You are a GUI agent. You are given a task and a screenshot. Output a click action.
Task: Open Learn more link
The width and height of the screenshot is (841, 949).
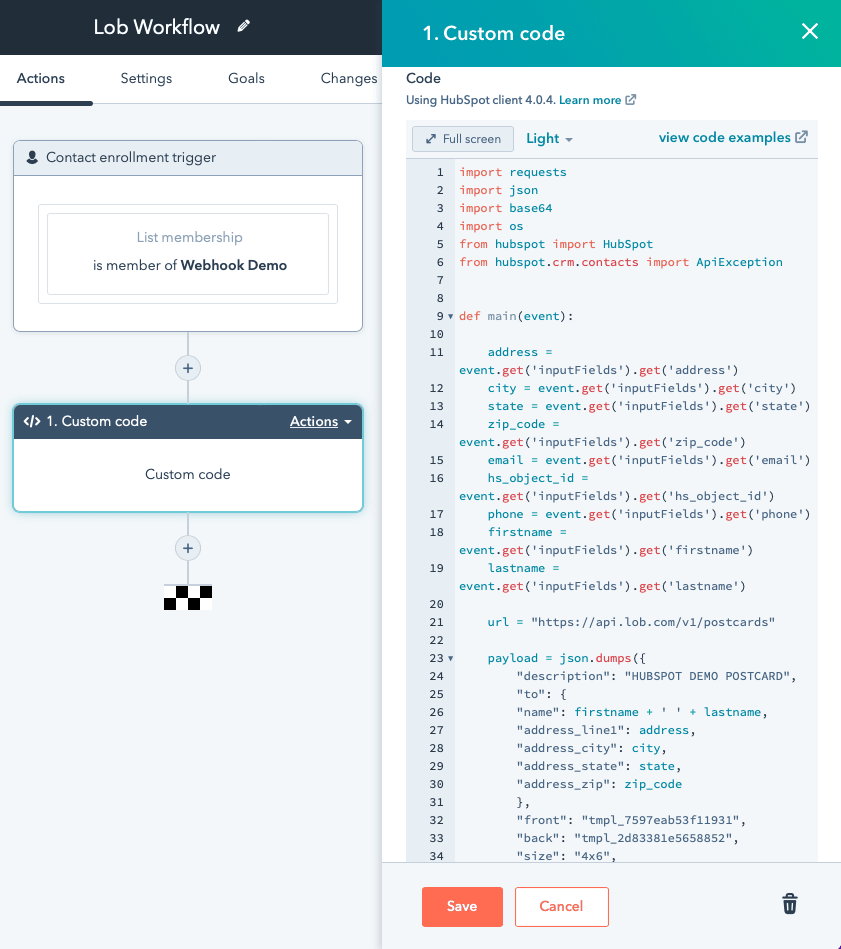(x=590, y=100)
